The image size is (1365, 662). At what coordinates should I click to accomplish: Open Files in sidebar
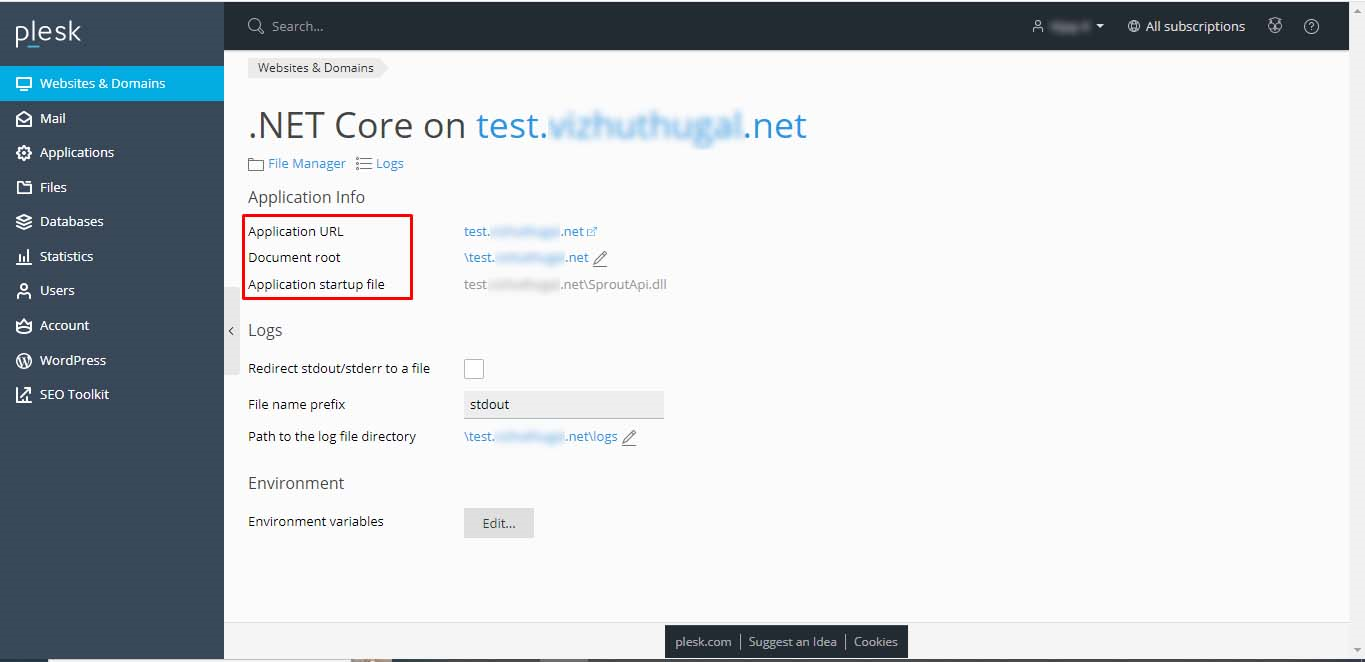coord(112,187)
